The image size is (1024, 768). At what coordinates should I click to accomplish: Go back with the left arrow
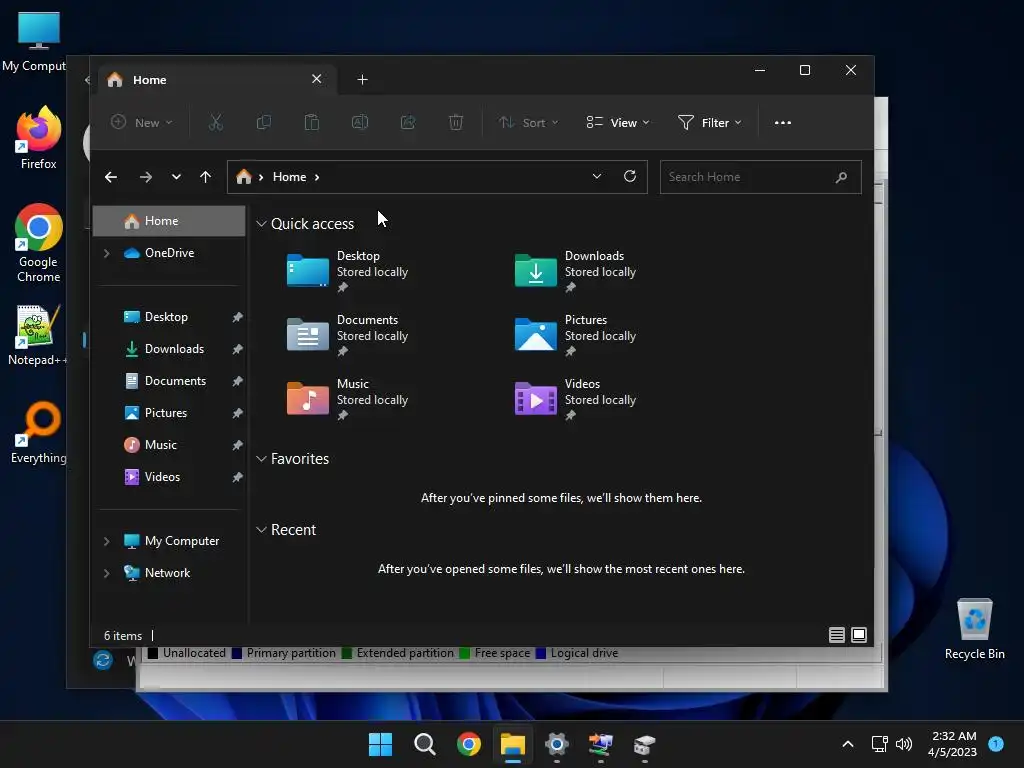111,177
